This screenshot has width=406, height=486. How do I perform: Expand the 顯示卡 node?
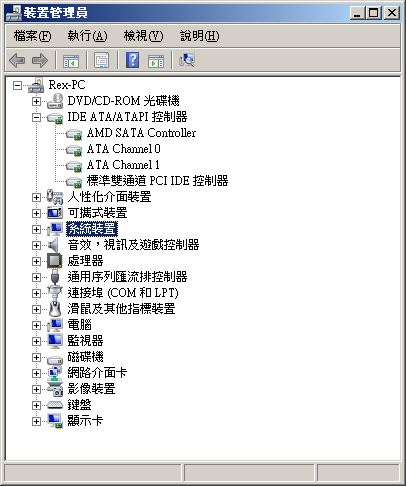click(36, 421)
